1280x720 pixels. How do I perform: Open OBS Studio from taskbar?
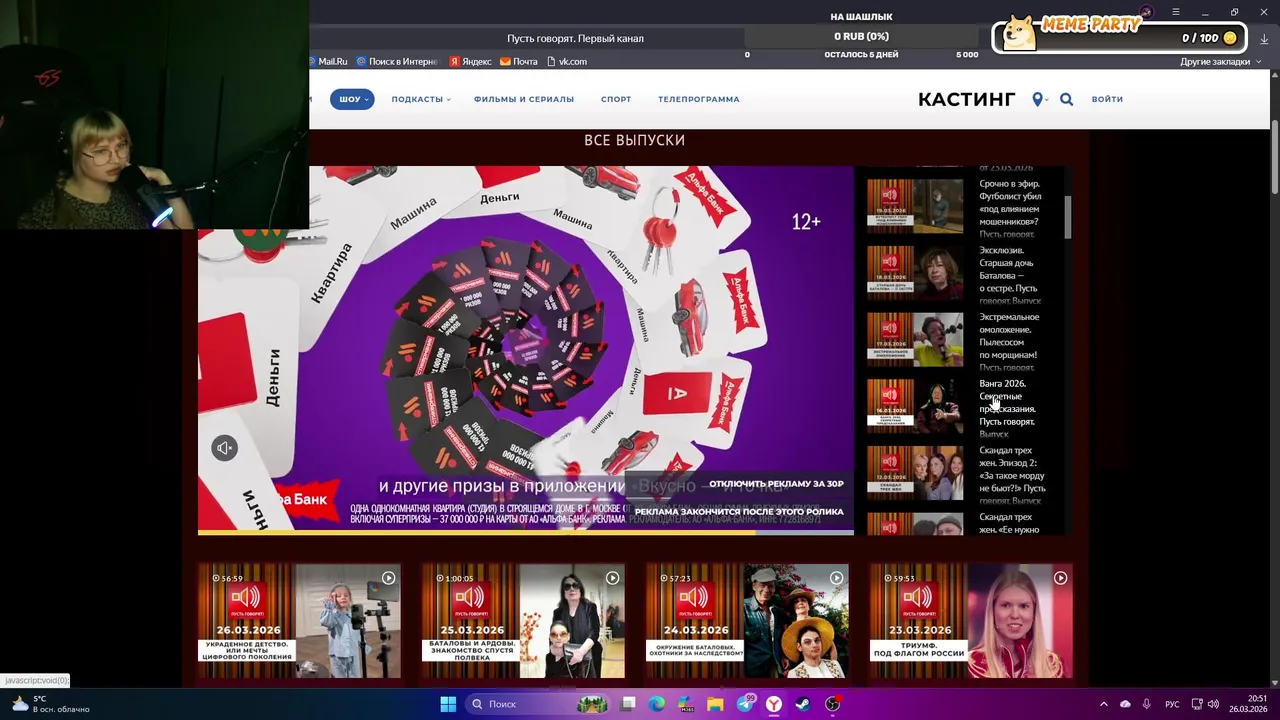832,704
